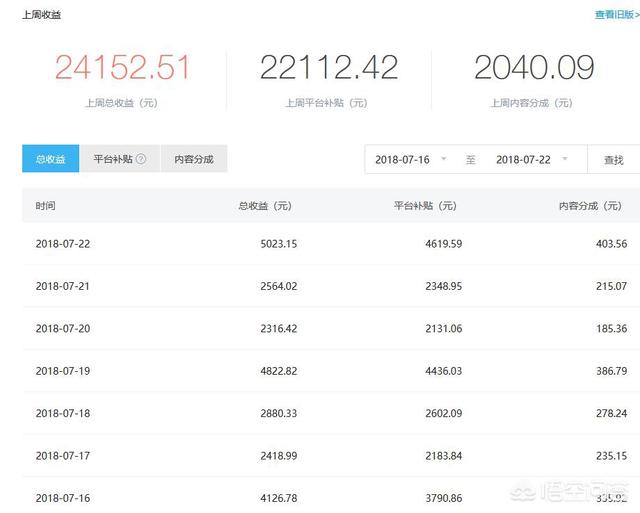Click the 平台补贴（元） column header
This screenshot has height=513, width=640.
tap(425, 206)
